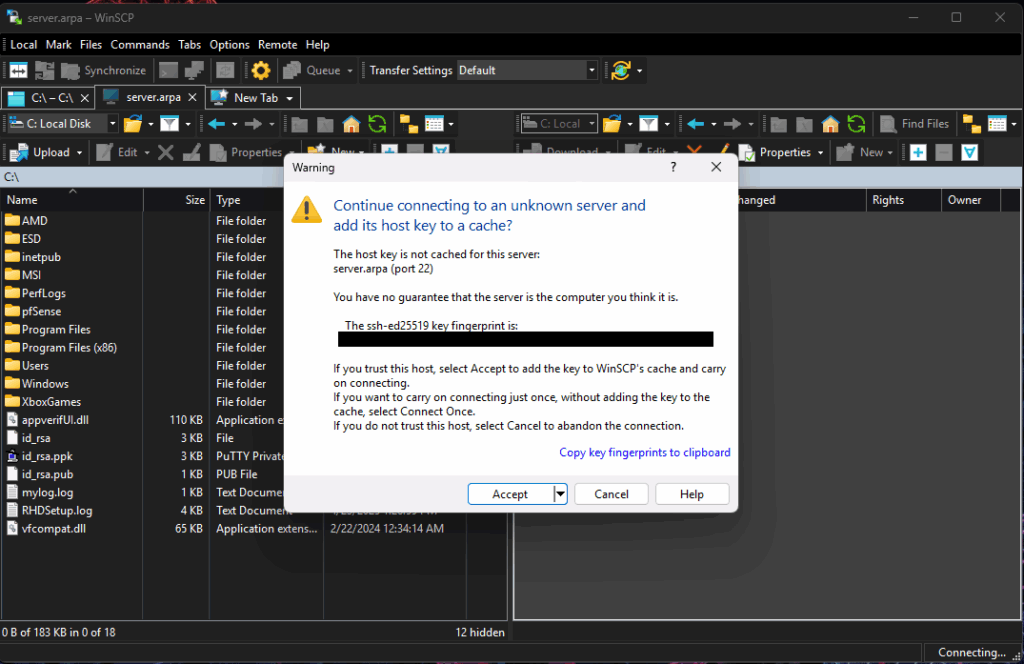Click the minus Unselect Files icon in right panel
1024x664 pixels.
pyautogui.click(x=944, y=152)
